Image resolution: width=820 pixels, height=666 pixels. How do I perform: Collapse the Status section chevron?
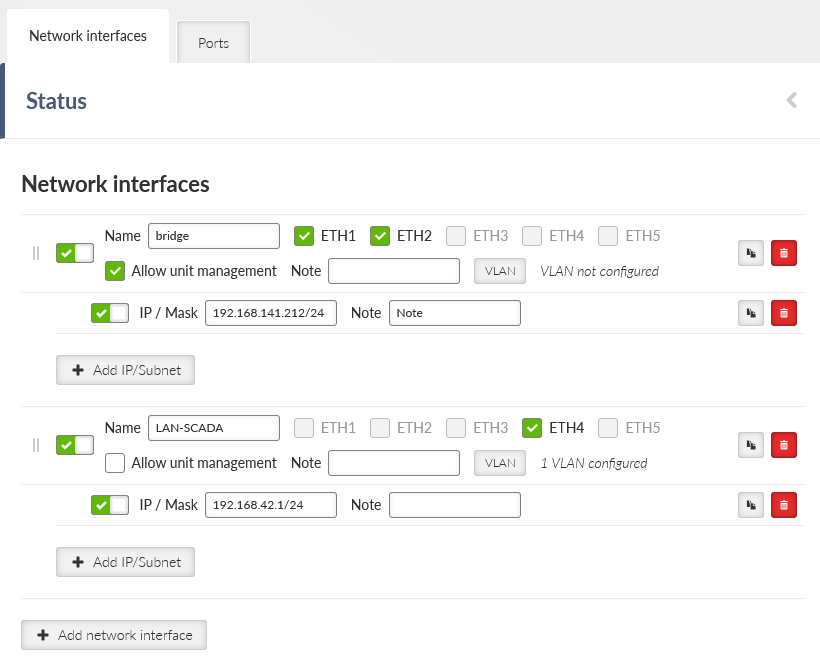click(792, 100)
